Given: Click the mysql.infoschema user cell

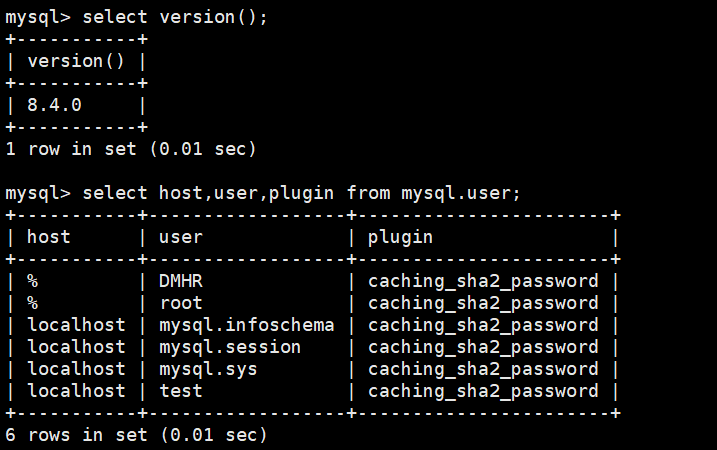Looking at the screenshot, I should (x=246, y=325).
